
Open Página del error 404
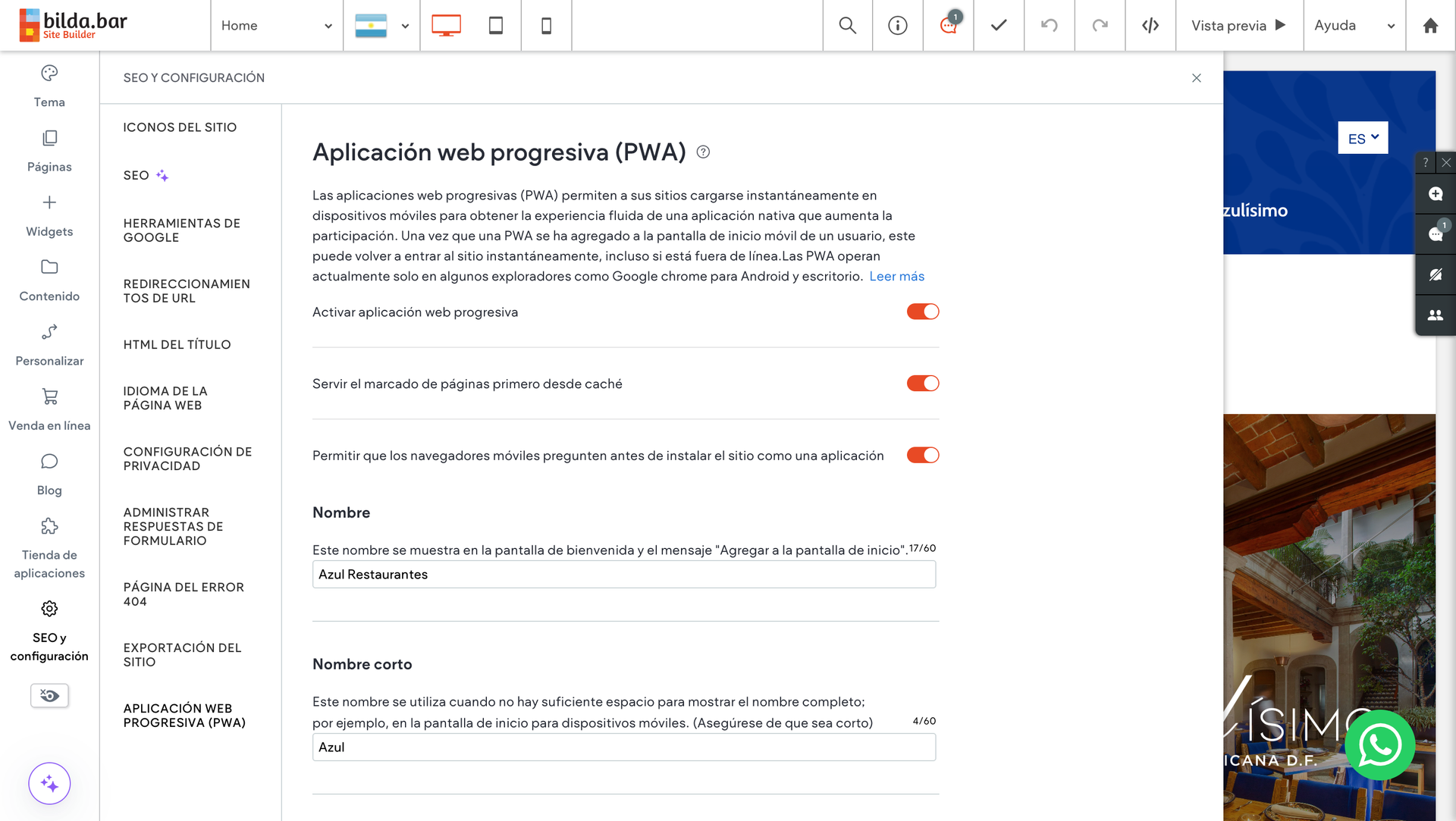(184, 594)
